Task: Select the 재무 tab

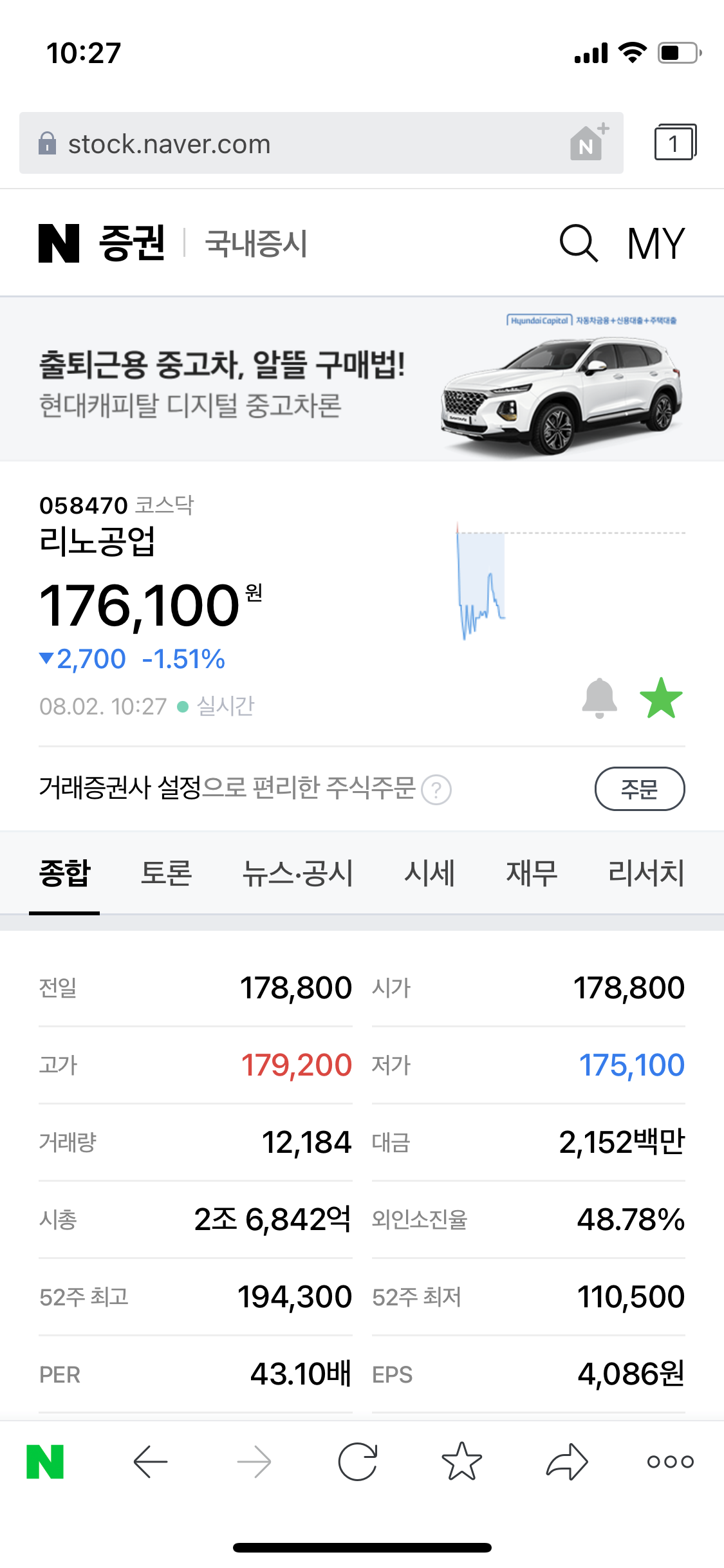Action: (532, 873)
